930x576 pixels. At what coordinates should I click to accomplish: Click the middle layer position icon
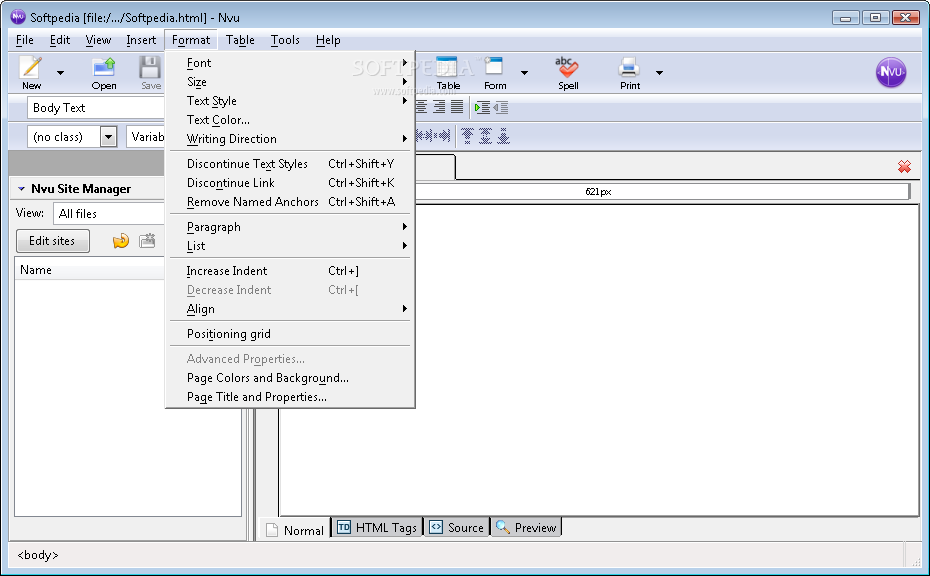pyautogui.click(x=485, y=136)
